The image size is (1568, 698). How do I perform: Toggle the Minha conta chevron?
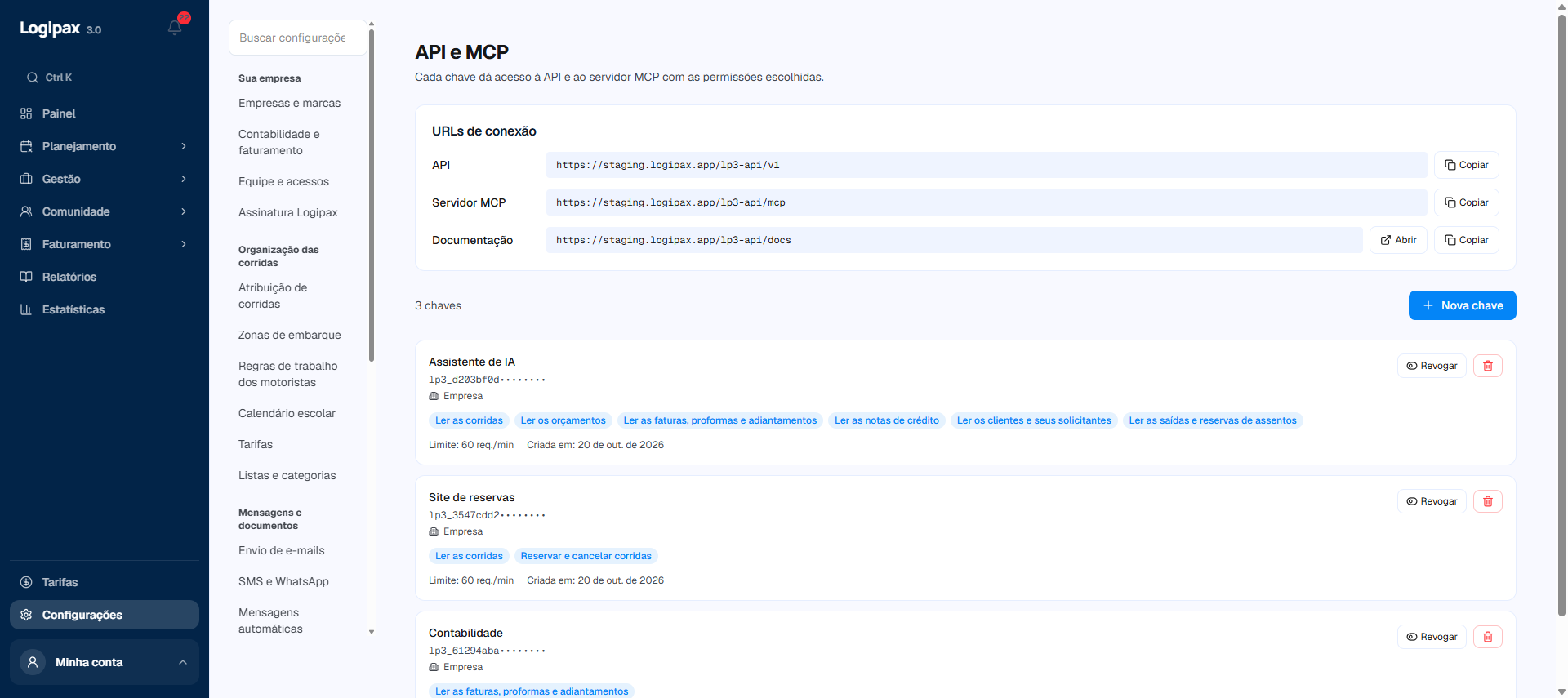183,662
